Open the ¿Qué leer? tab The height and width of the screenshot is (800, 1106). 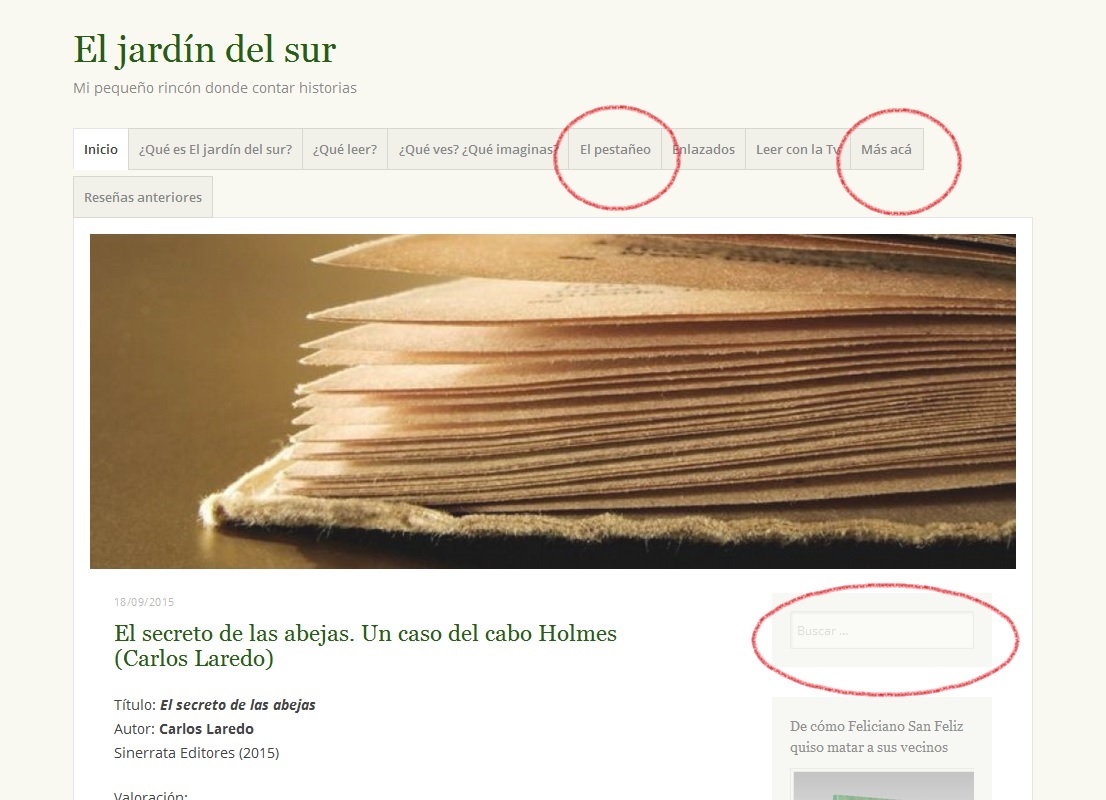pos(344,149)
